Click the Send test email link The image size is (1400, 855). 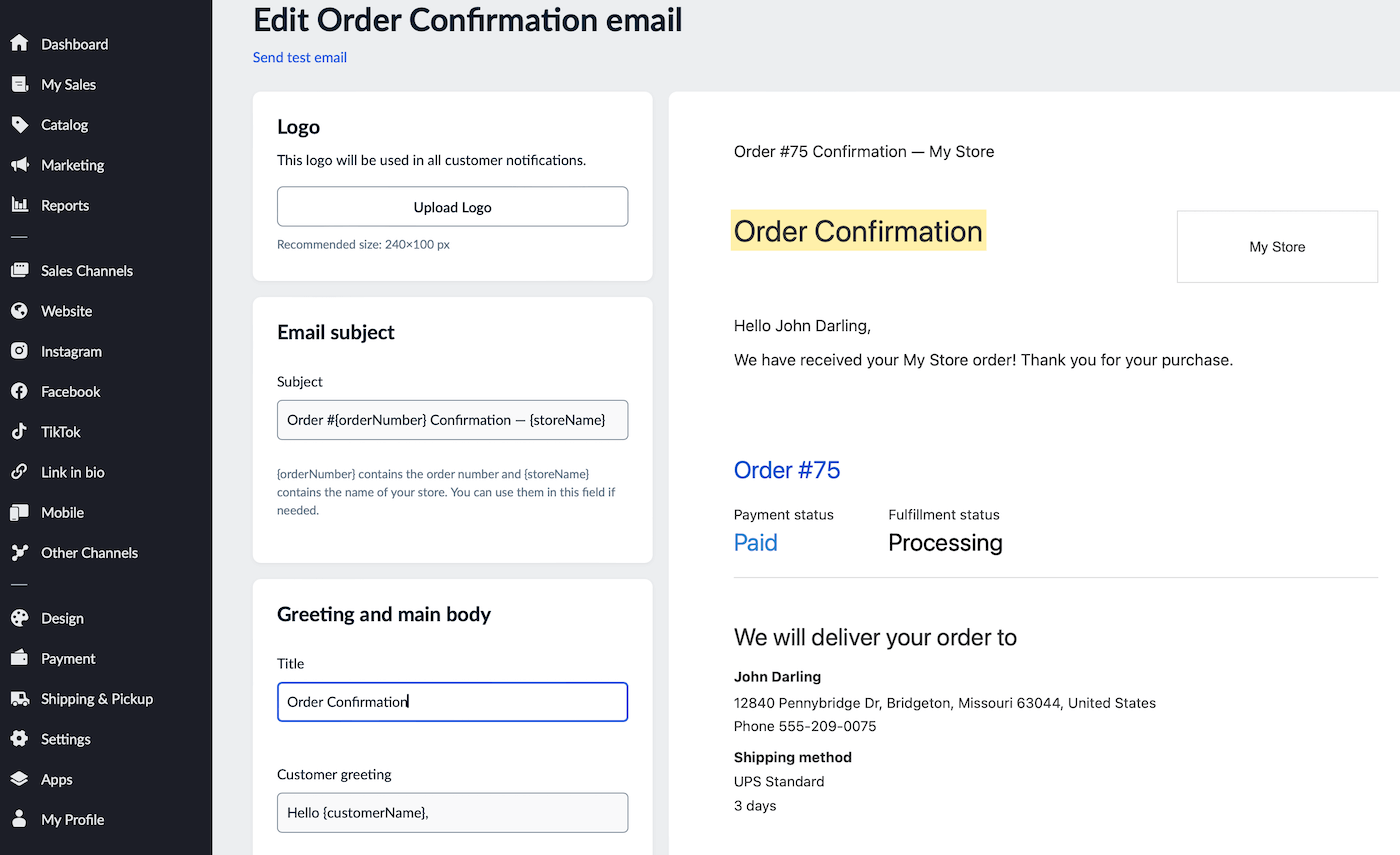tap(299, 57)
